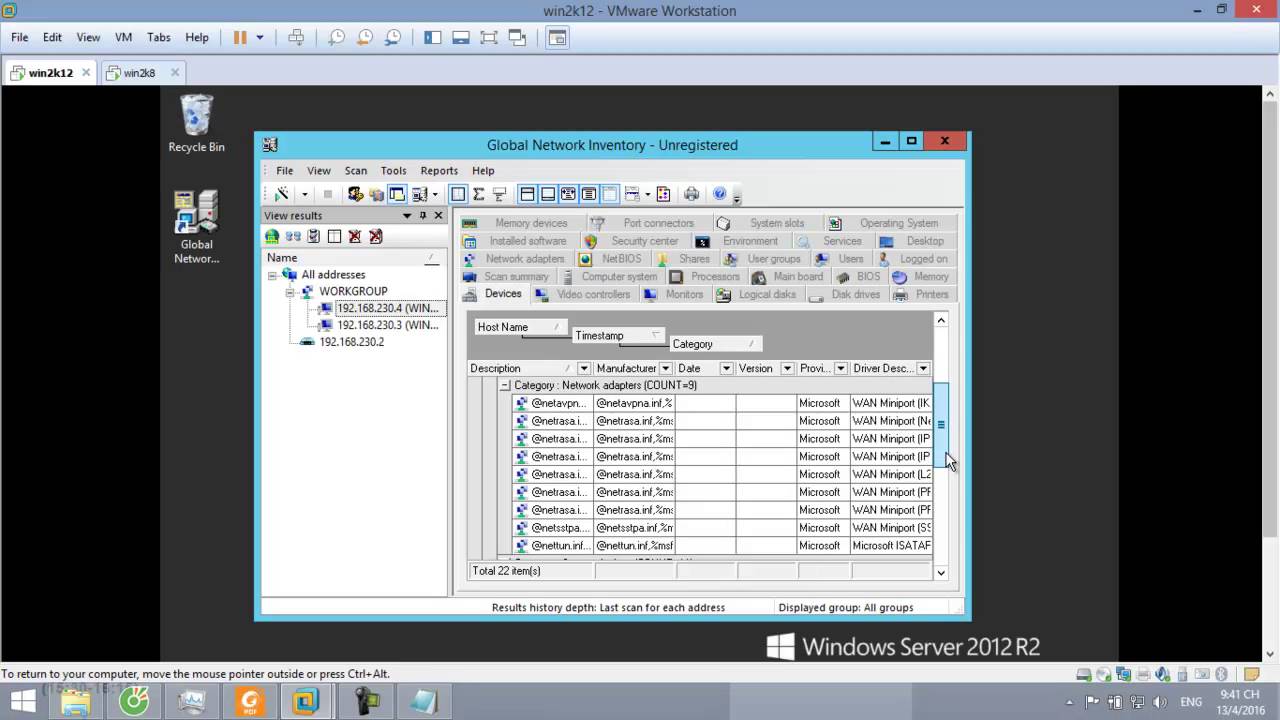Click scroll down arrow in device grid
This screenshot has width=1280, height=720.
tap(940, 573)
